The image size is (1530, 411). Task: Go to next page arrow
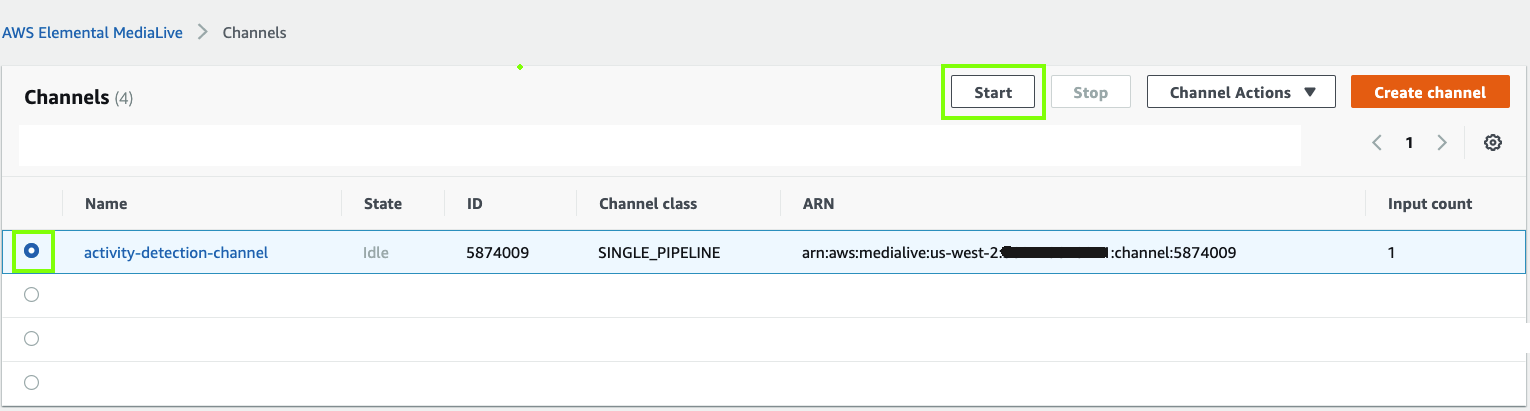tap(1442, 143)
